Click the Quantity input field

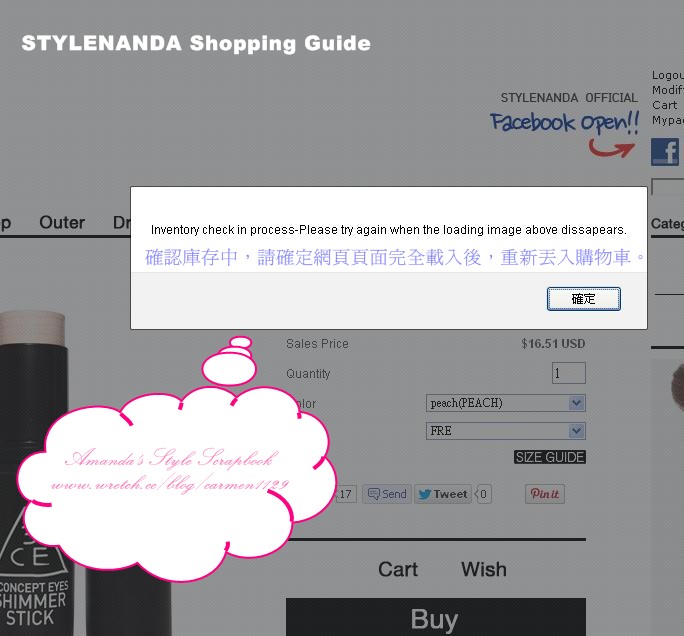(x=568, y=373)
